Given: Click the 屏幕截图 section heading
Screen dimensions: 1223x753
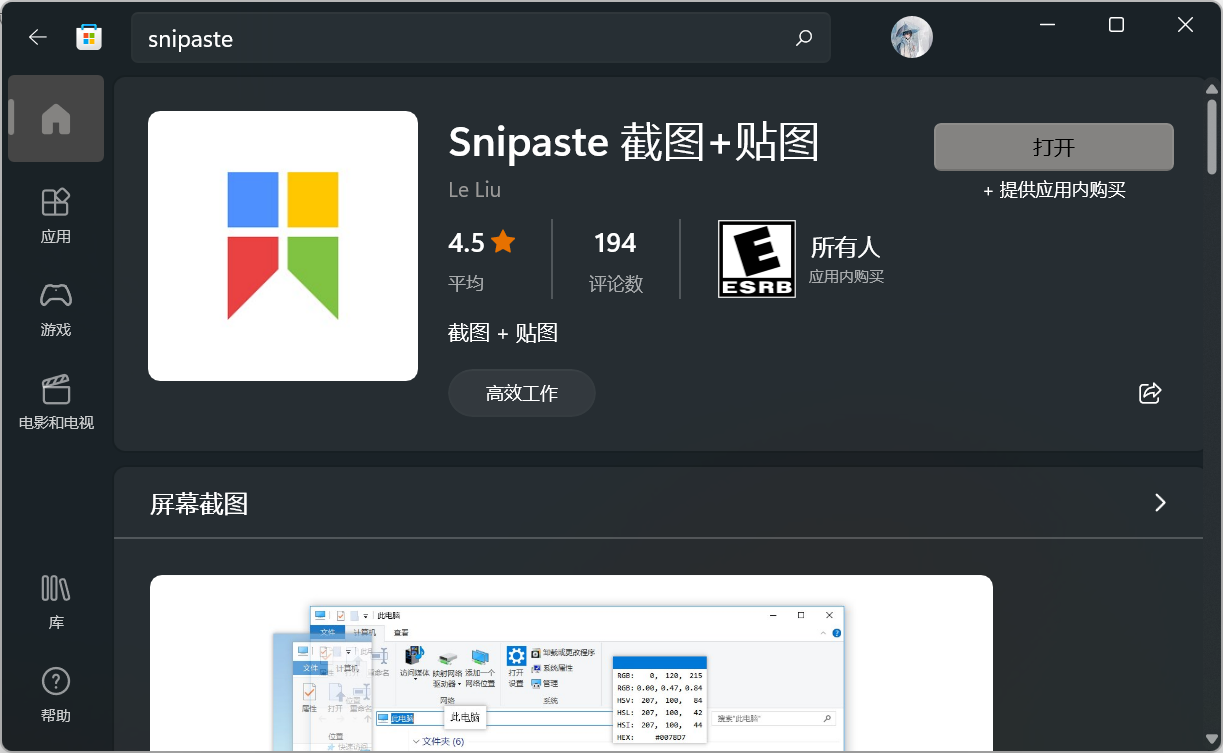Looking at the screenshot, I should 199,504.
